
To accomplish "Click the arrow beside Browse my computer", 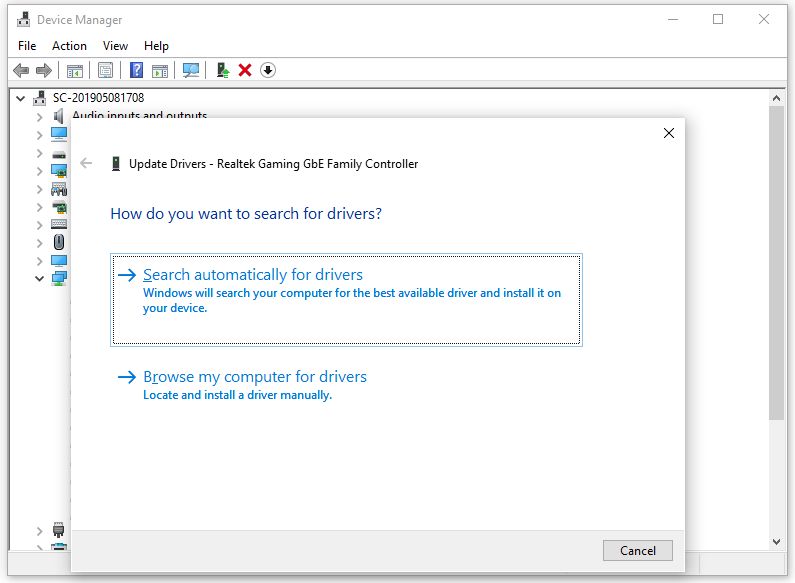I will click(x=127, y=377).
